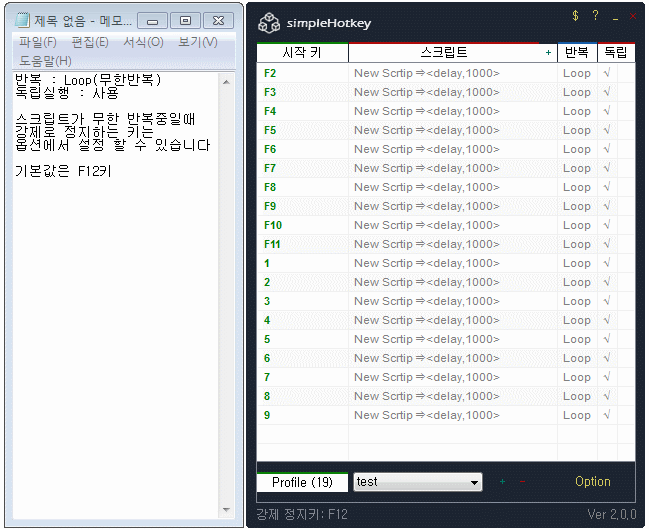The width and height of the screenshot is (649, 529).
Task: Change the Loop repeat setting on the F6 row
Action: [577, 149]
